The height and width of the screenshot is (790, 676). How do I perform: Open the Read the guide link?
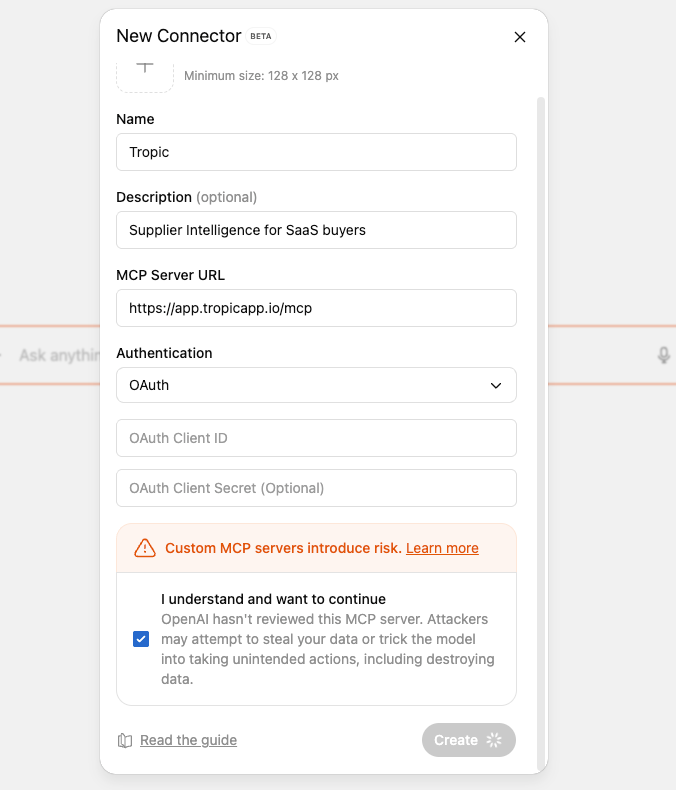(188, 740)
